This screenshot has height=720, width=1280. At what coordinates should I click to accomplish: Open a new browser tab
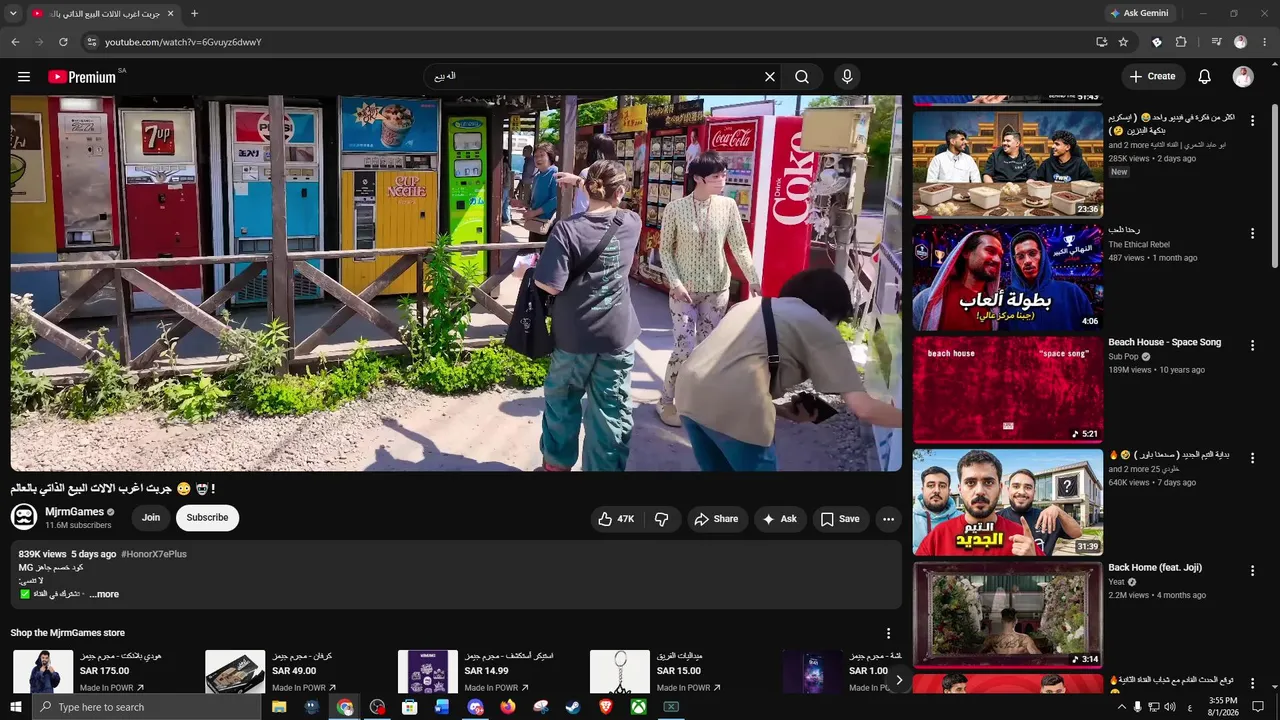pyautogui.click(x=194, y=13)
